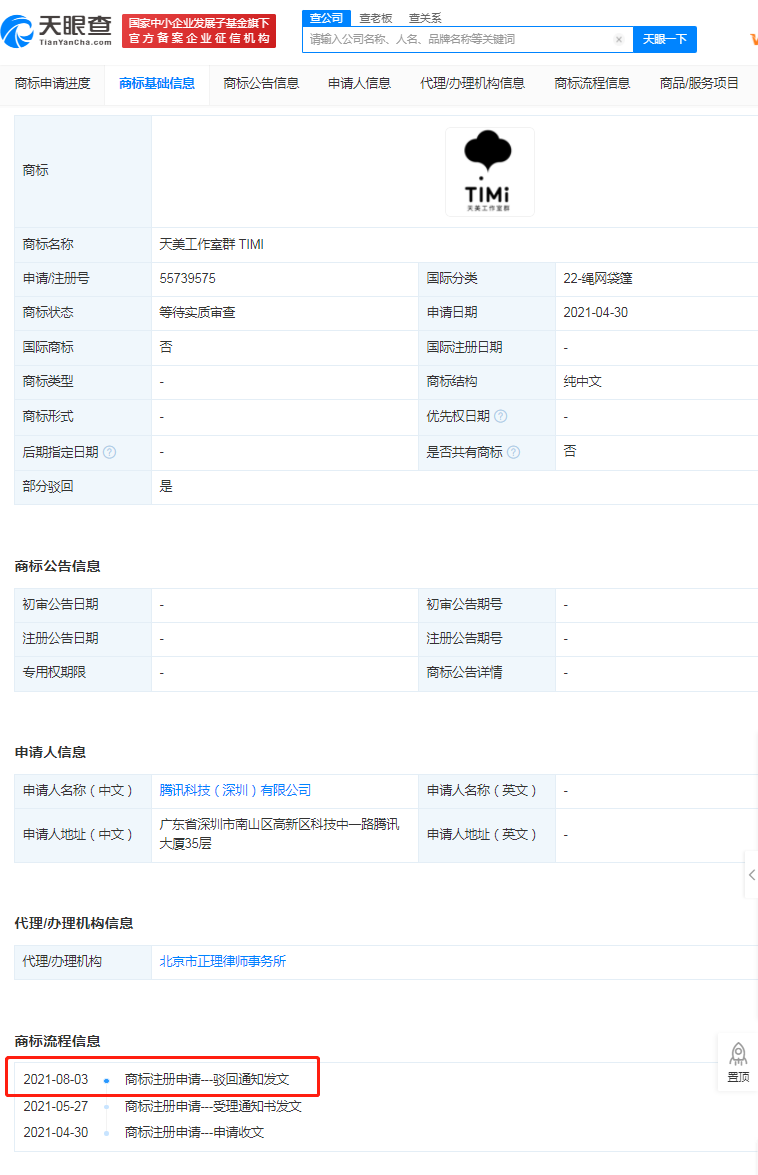
Task: Click the 天眼一下 search button
Action: click(x=665, y=40)
